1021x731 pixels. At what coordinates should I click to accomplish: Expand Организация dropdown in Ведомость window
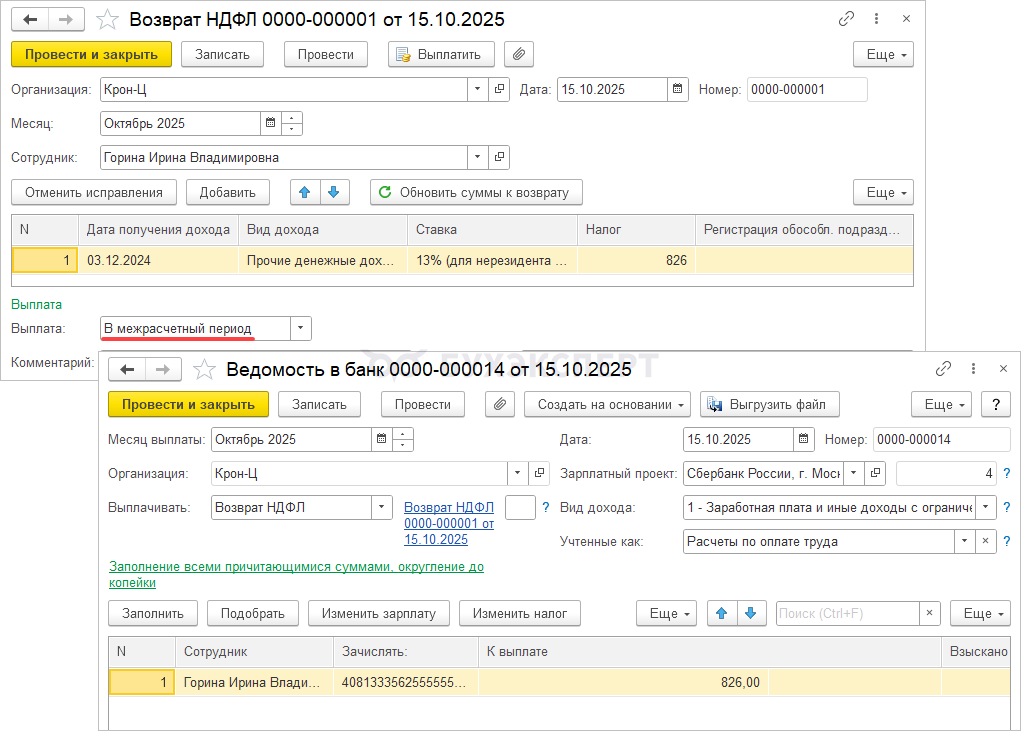(x=517, y=473)
